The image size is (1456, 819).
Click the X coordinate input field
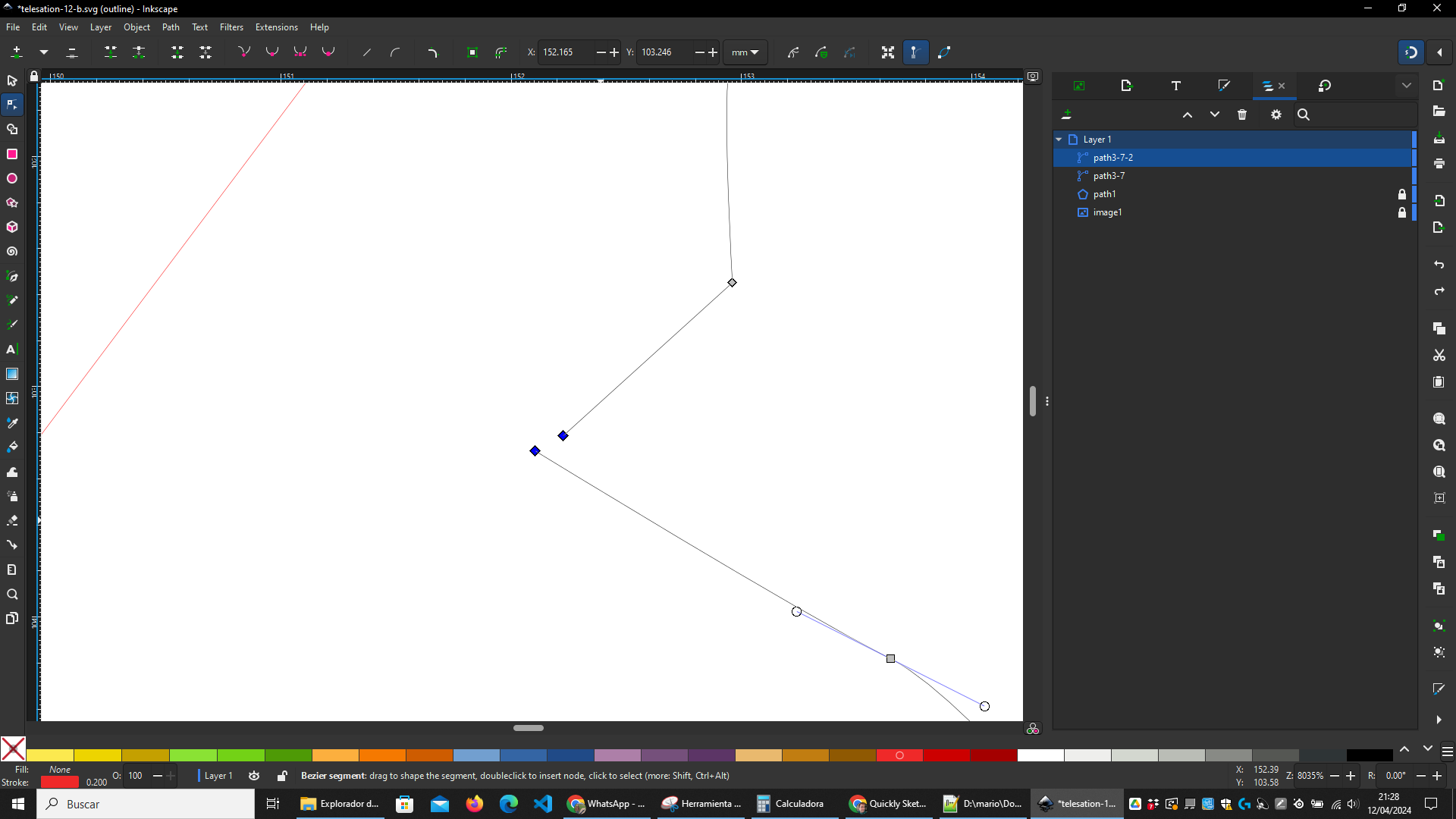(566, 52)
